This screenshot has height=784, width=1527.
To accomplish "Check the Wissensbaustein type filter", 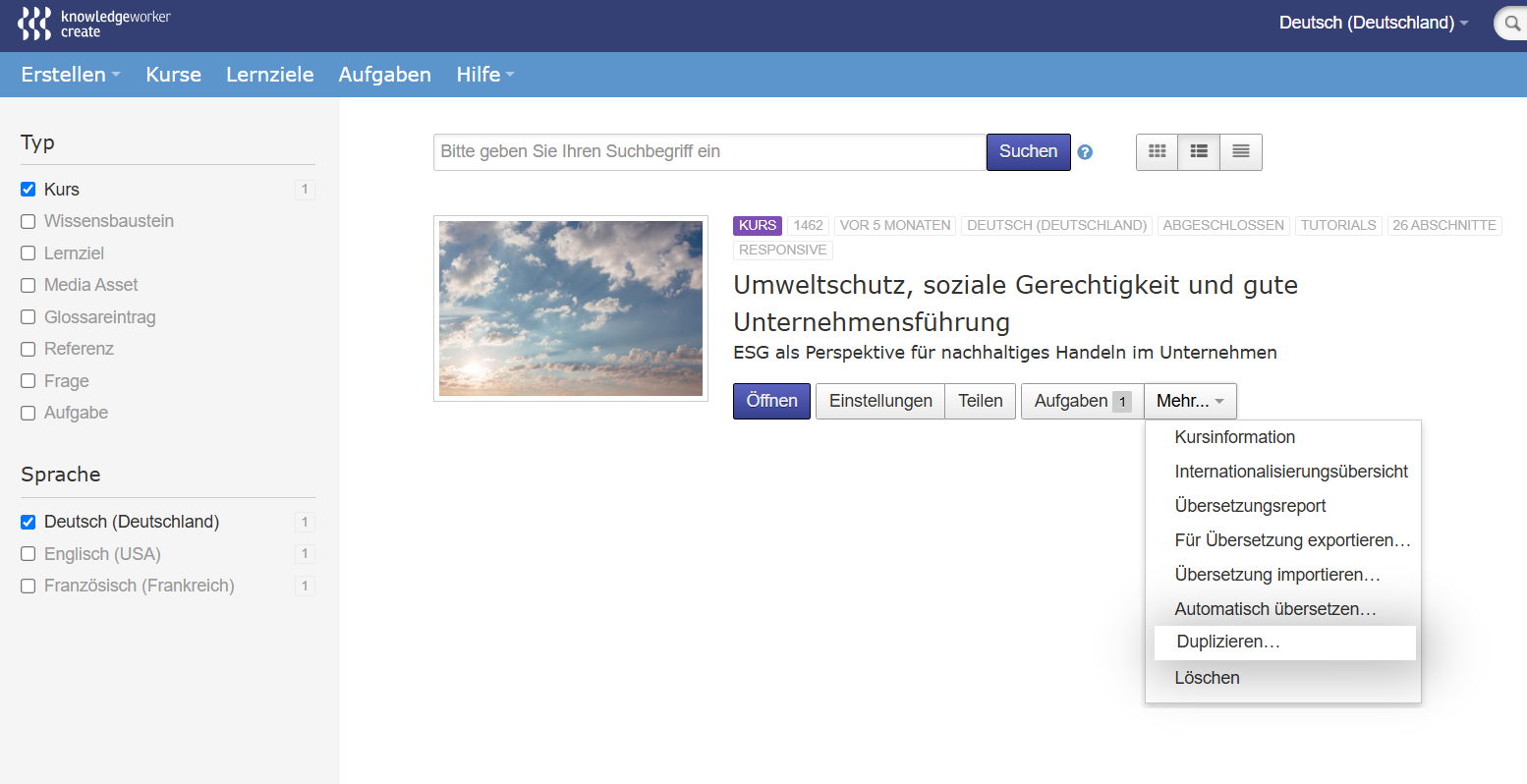I will pos(28,222).
